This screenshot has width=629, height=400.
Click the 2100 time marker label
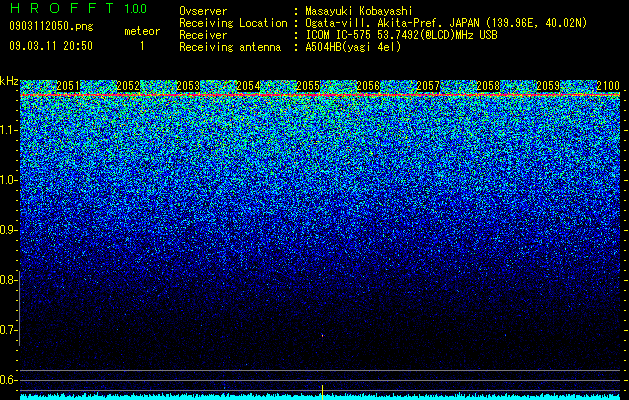(x=608, y=85)
